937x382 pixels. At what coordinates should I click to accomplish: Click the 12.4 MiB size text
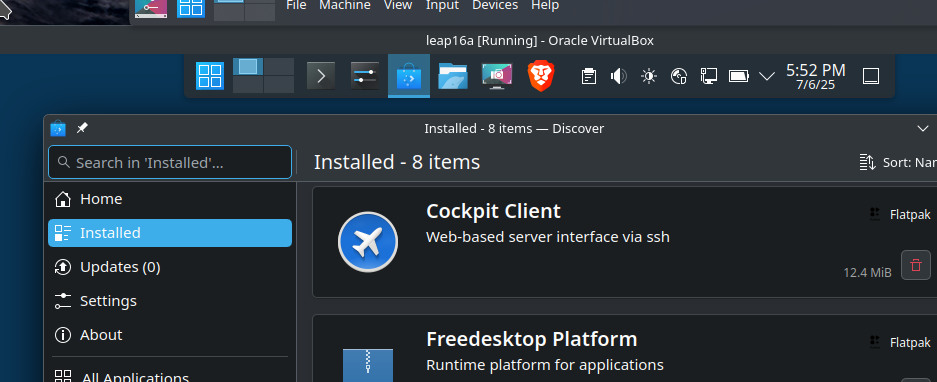tap(867, 273)
